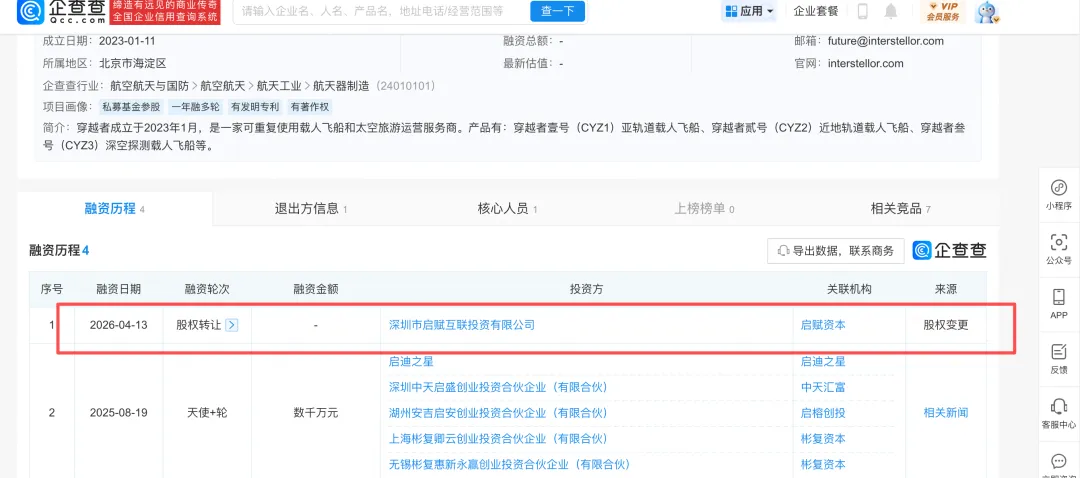Click 股权变更 source cell
This screenshot has height=478, width=1080.
pos(946,325)
